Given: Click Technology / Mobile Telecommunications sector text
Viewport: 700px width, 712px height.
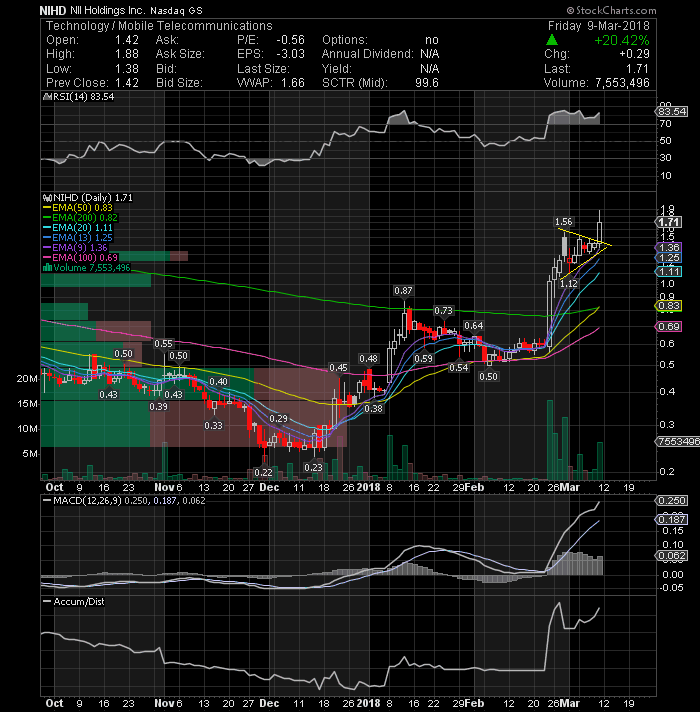Looking at the screenshot, I should pos(159,25).
